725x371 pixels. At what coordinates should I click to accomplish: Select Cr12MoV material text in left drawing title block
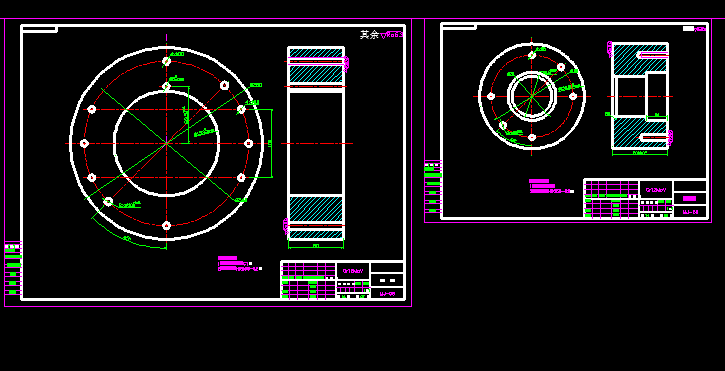[x=353, y=271]
